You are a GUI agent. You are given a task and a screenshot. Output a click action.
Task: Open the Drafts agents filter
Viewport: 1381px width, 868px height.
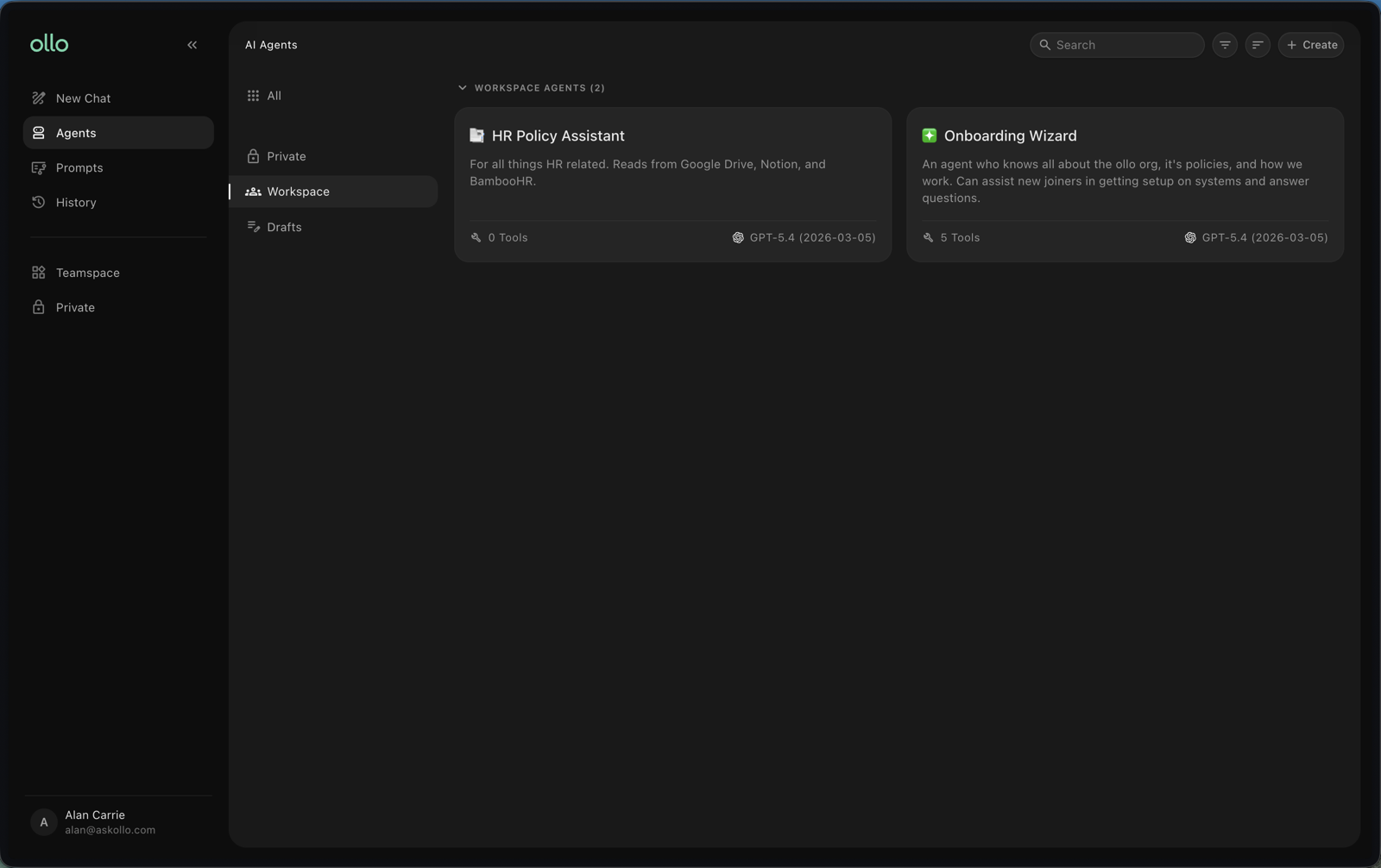click(334, 227)
